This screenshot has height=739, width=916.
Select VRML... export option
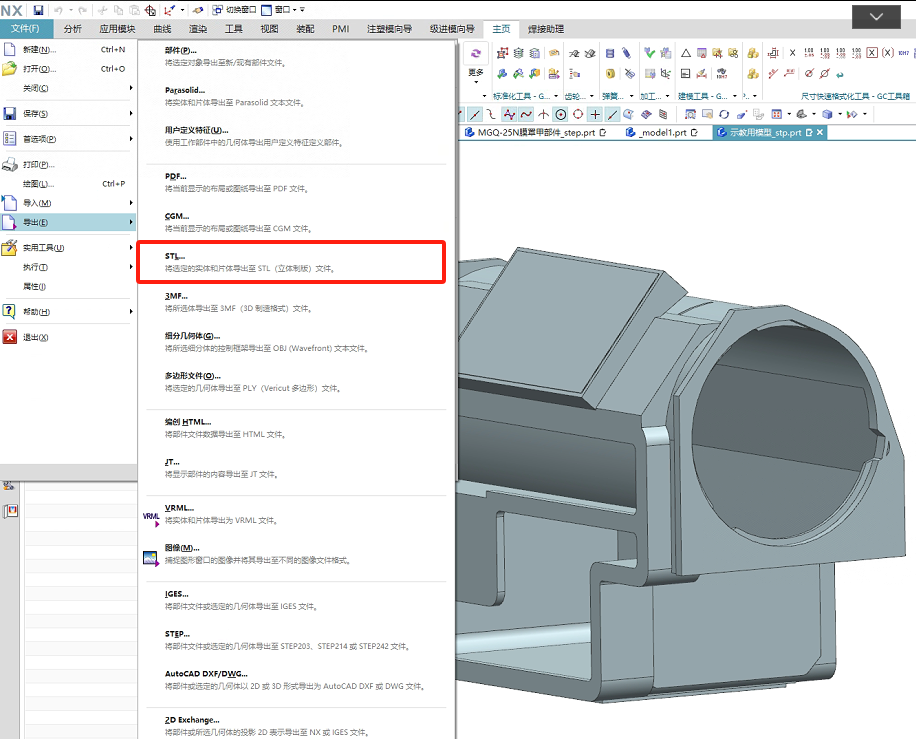point(296,514)
